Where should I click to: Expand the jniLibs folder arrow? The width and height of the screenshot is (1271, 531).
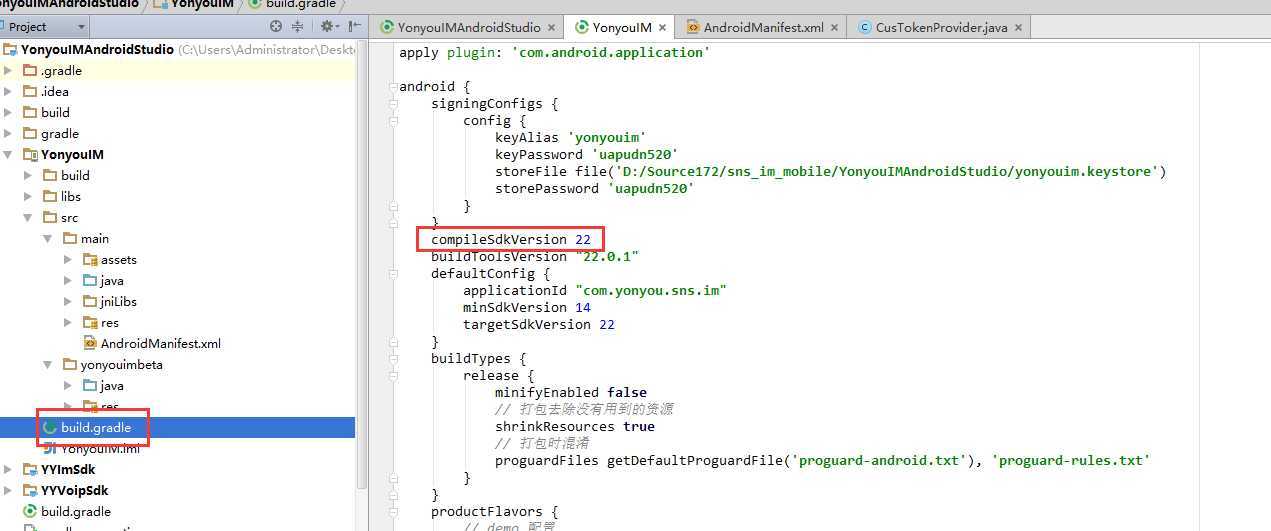click(x=68, y=302)
